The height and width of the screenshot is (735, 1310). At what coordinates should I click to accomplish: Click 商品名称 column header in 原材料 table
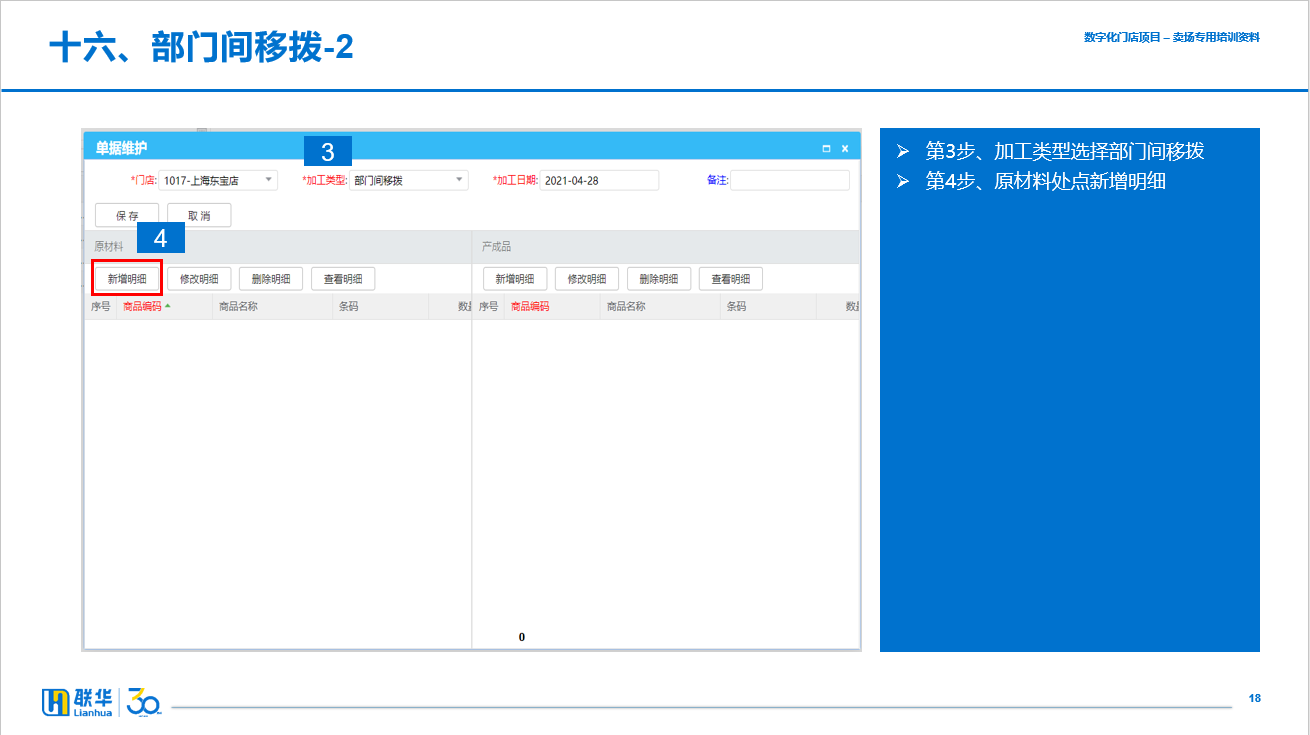pos(239,307)
